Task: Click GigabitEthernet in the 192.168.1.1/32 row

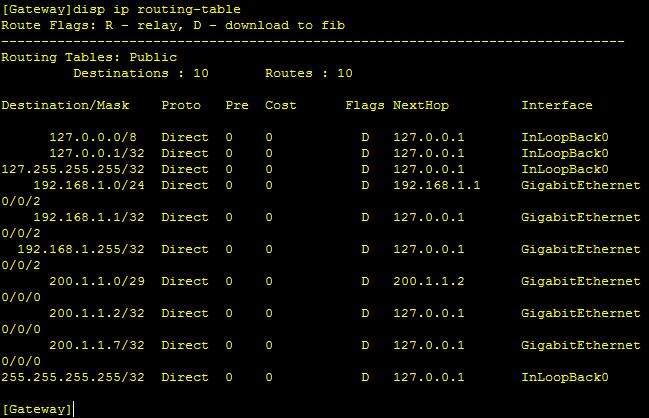Action: 581,217
